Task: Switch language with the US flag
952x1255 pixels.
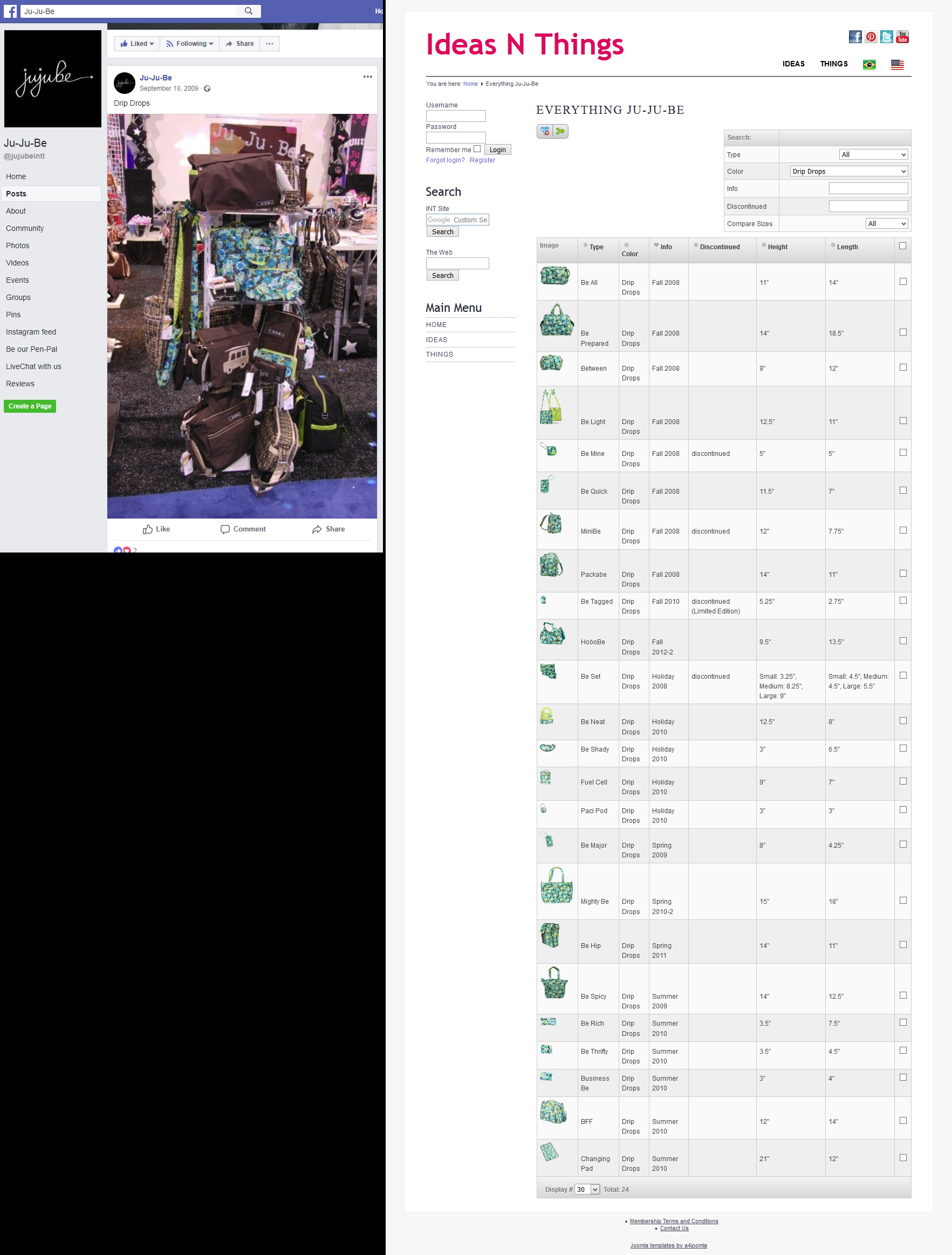Action: pyautogui.click(x=897, y=64)
